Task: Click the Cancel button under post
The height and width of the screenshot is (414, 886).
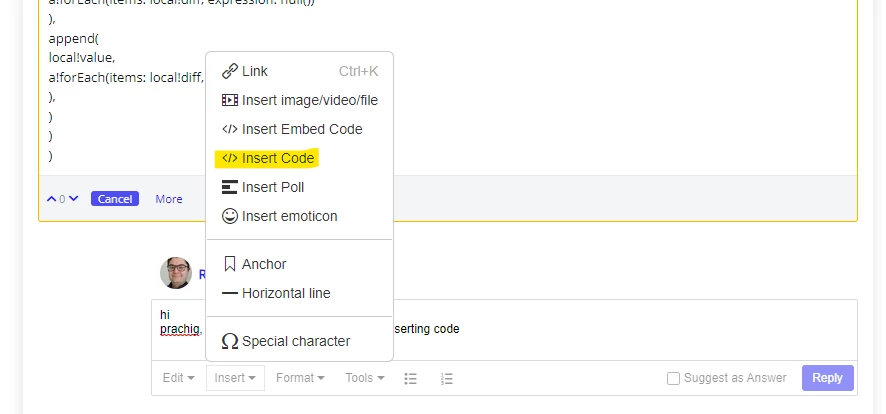Action: pyautogui.click(x=115, y=199)
